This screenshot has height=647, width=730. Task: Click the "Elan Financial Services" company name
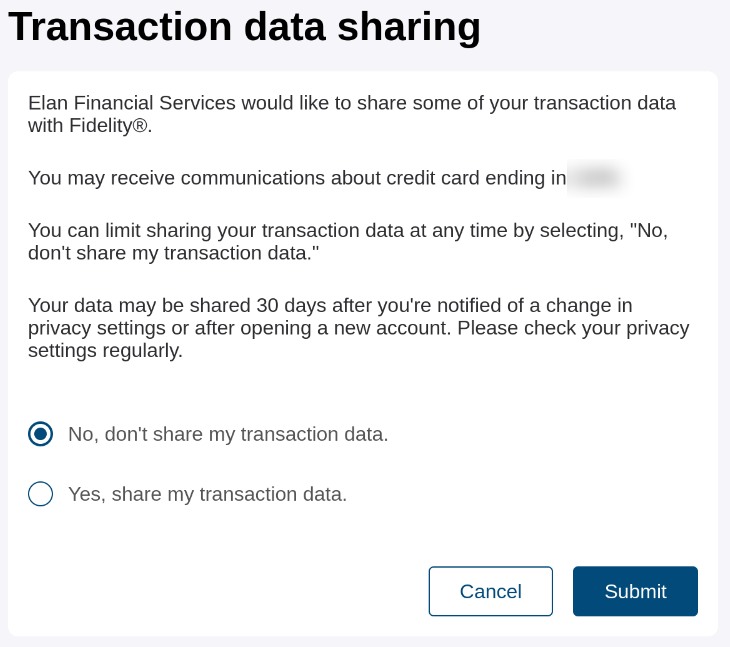coord(132,103)
